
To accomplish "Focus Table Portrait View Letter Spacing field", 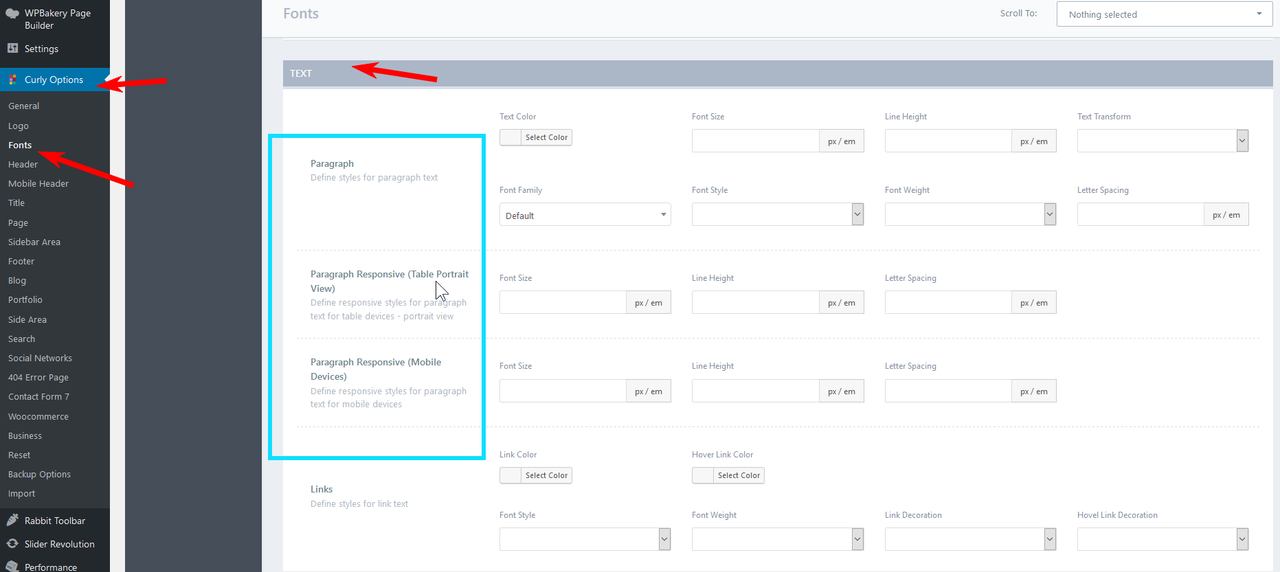I will click(949, 302).
